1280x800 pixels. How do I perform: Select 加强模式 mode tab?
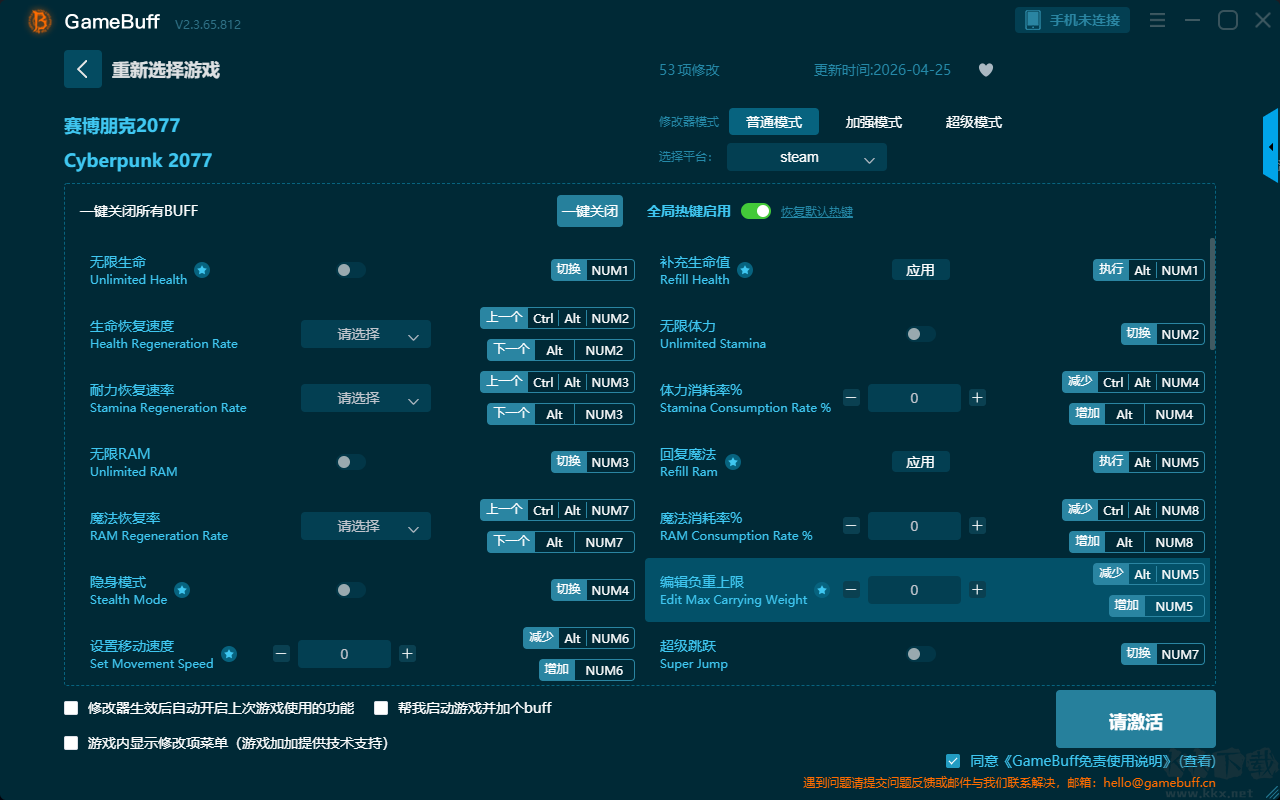click(874, 122)
